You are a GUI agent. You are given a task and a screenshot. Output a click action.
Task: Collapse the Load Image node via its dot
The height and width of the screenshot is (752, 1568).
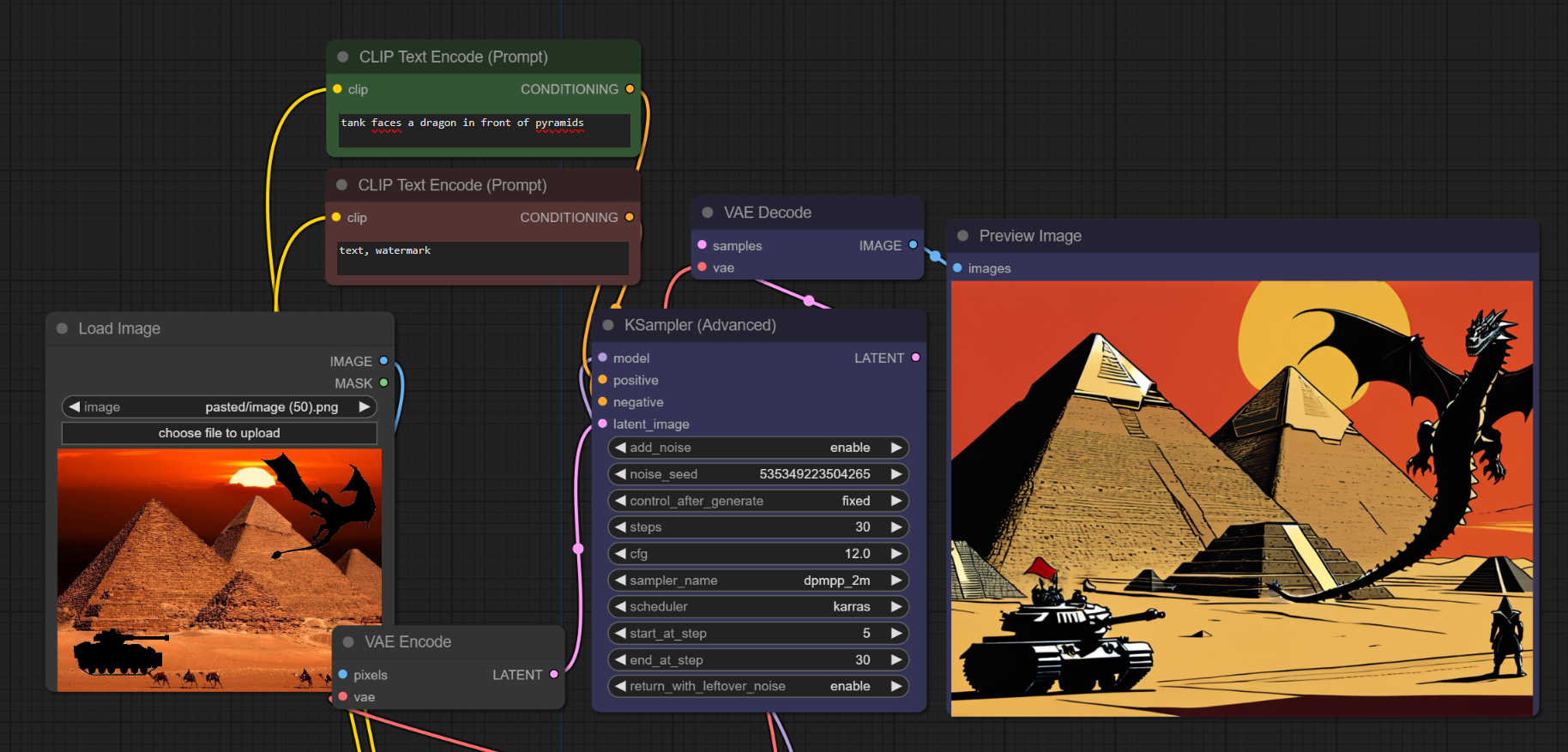point(62,328)
